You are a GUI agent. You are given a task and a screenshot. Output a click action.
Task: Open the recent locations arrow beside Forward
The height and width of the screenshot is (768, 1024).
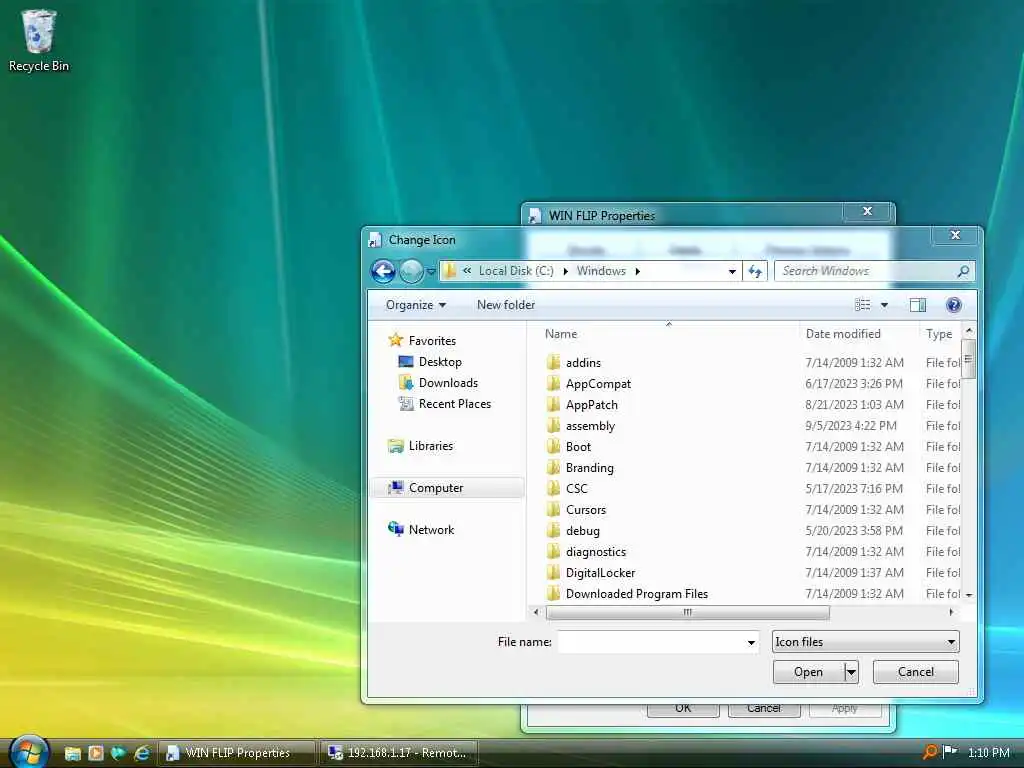(431, 272)
